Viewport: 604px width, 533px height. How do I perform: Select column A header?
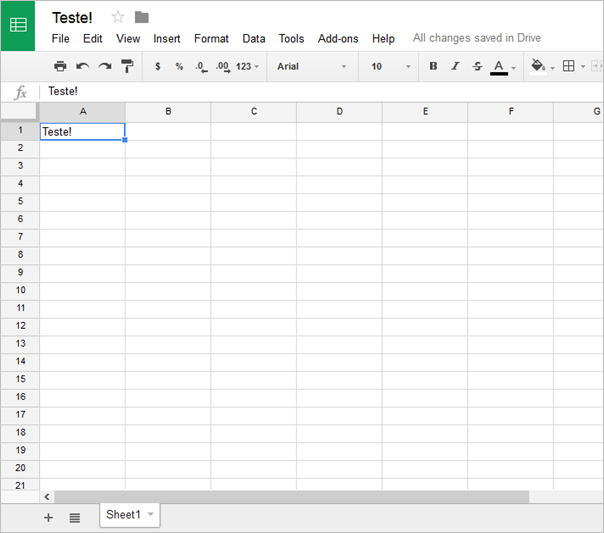coord(82,112)
